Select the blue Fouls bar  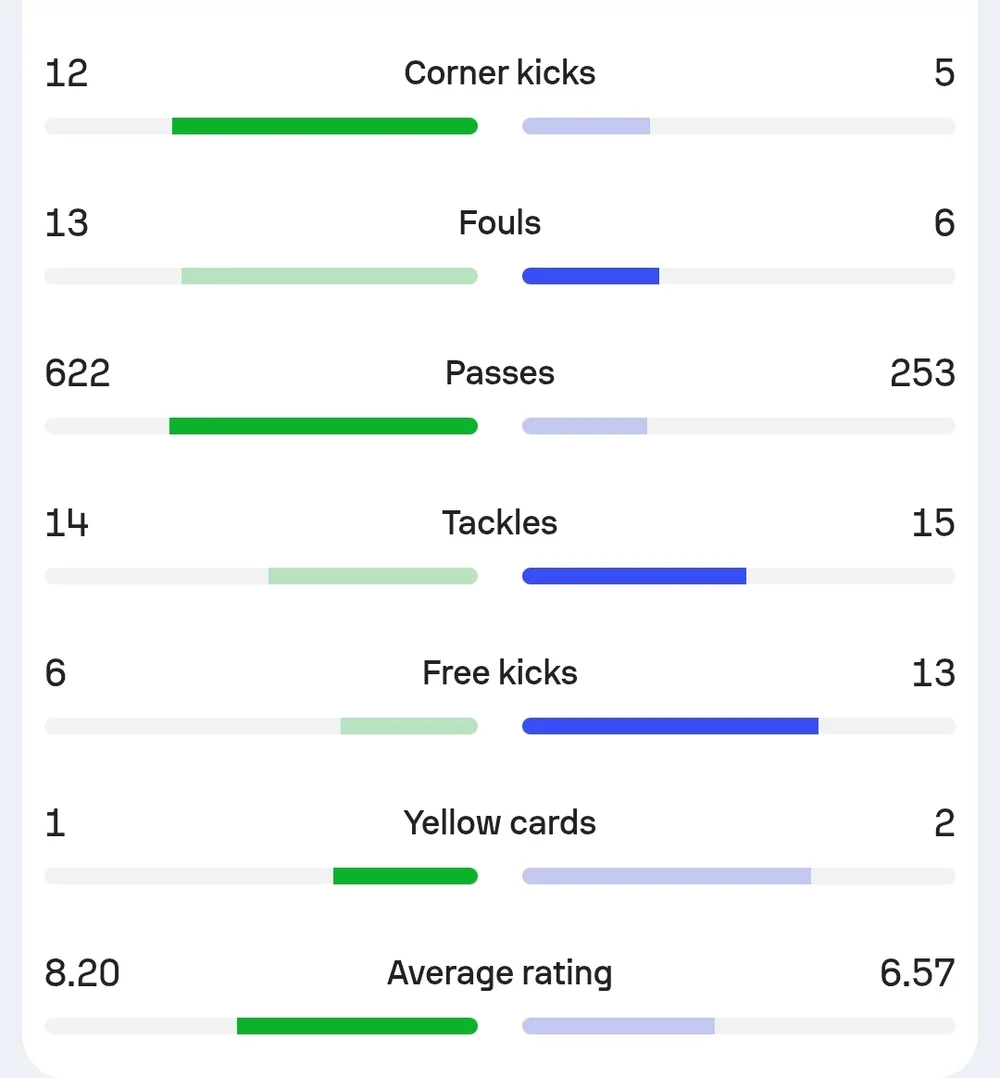coord(590,276)
